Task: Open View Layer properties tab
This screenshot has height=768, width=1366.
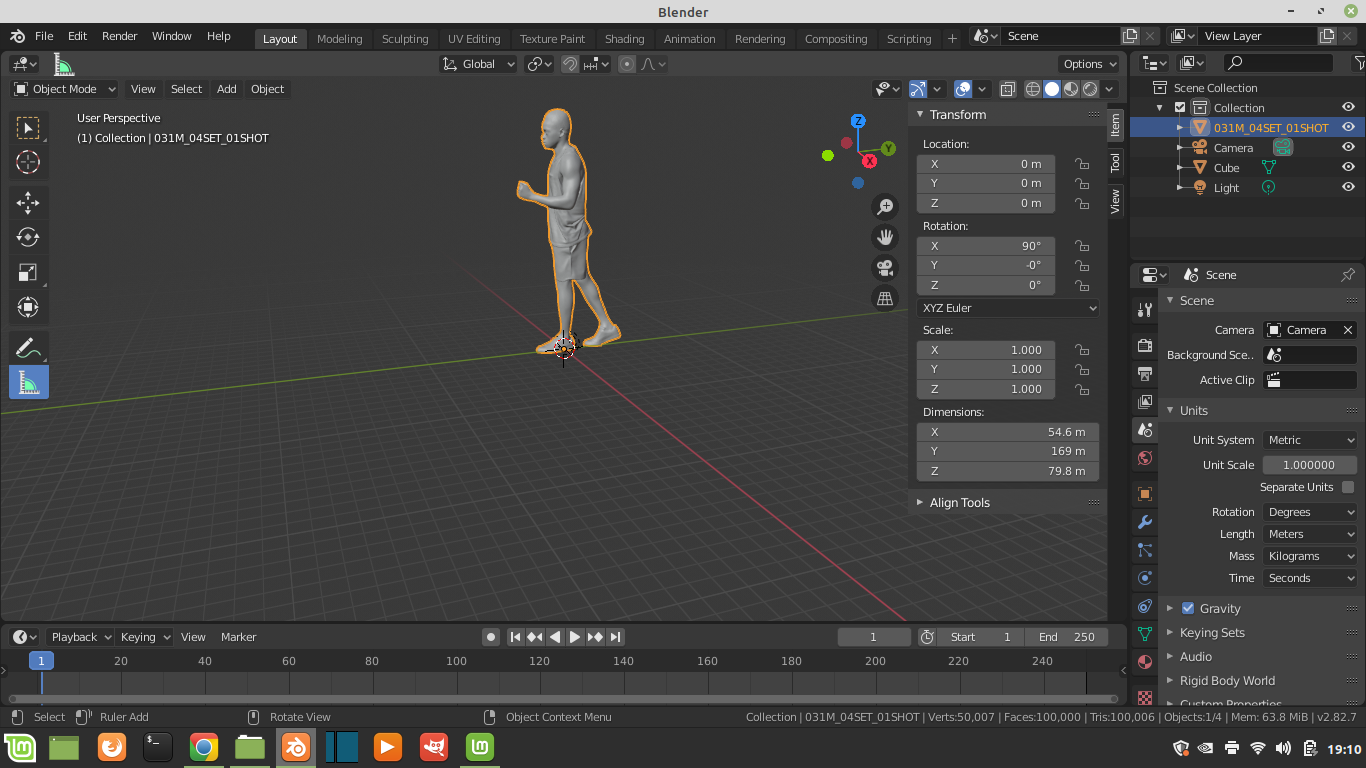Action: [x=1145, y=401]
